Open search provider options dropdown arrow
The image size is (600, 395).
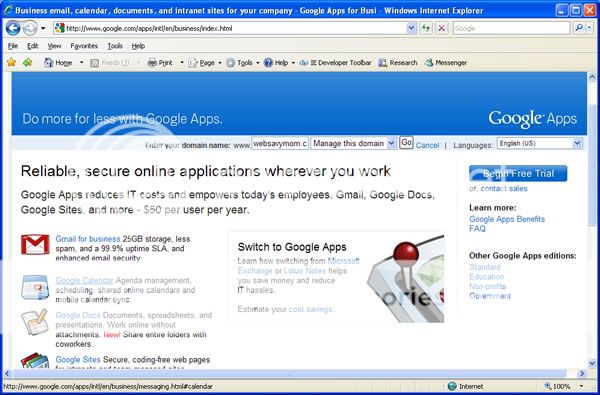[589, 28]
